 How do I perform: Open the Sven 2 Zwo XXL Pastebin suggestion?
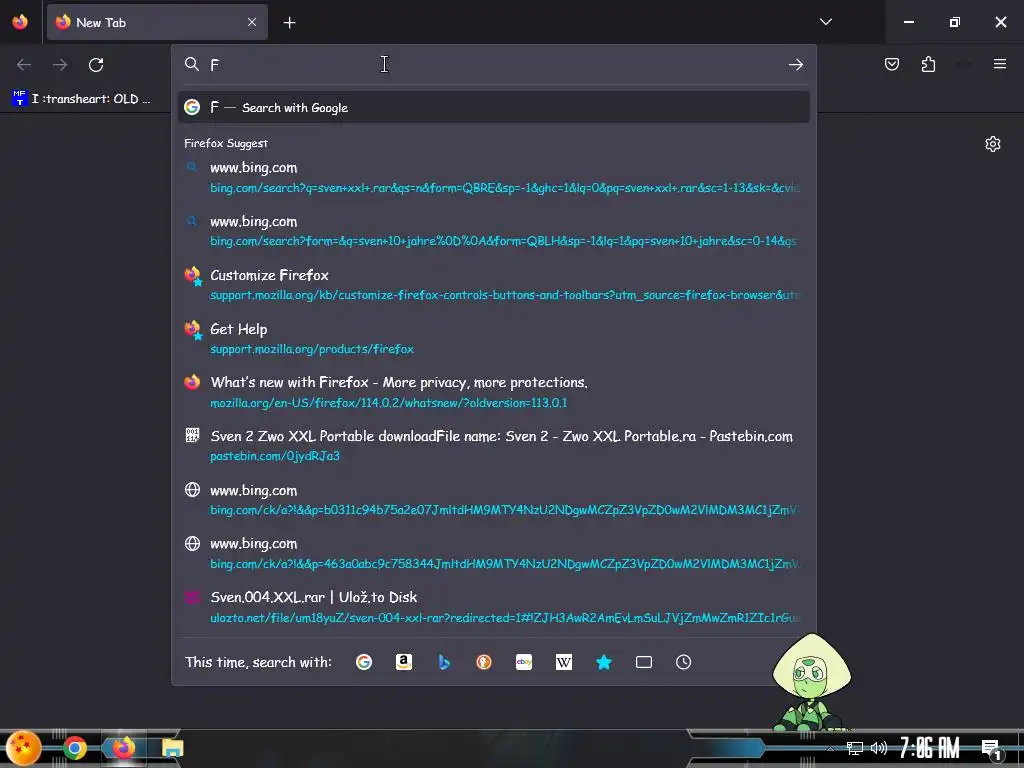click(494, 445)
